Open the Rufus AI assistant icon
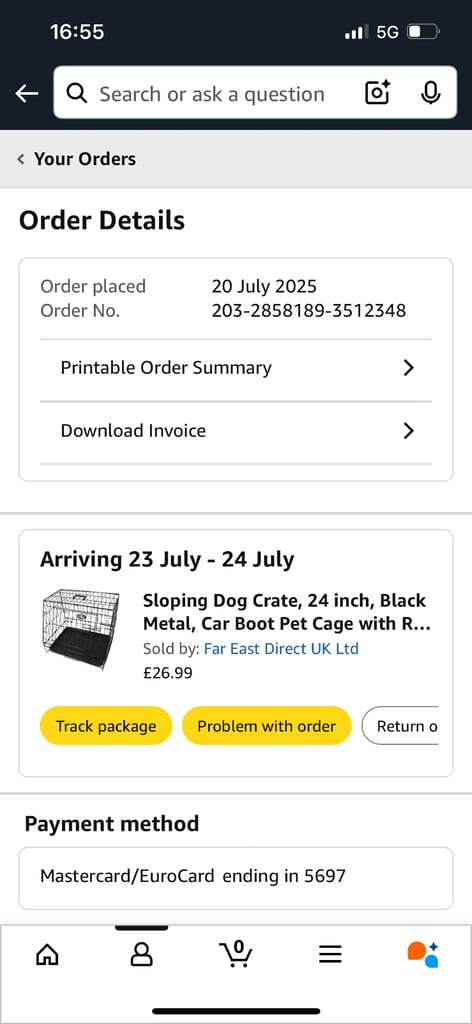This screenshot has height=1024, width=472. coord(423,954)
